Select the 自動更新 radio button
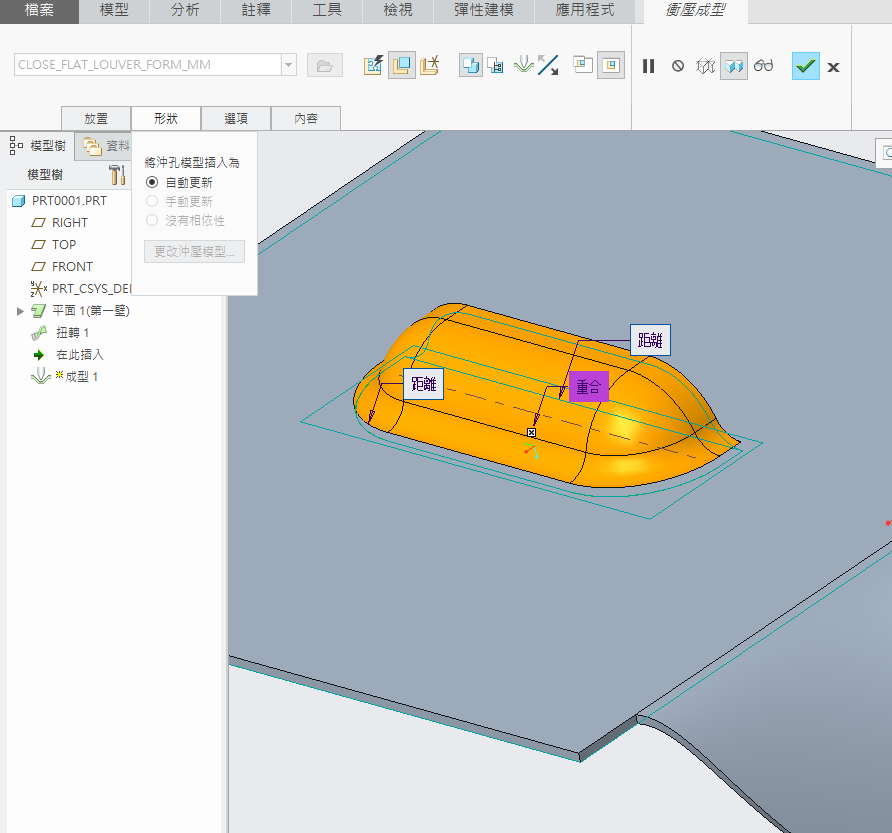This screenshot has width=892, height=833. [152, 182]
